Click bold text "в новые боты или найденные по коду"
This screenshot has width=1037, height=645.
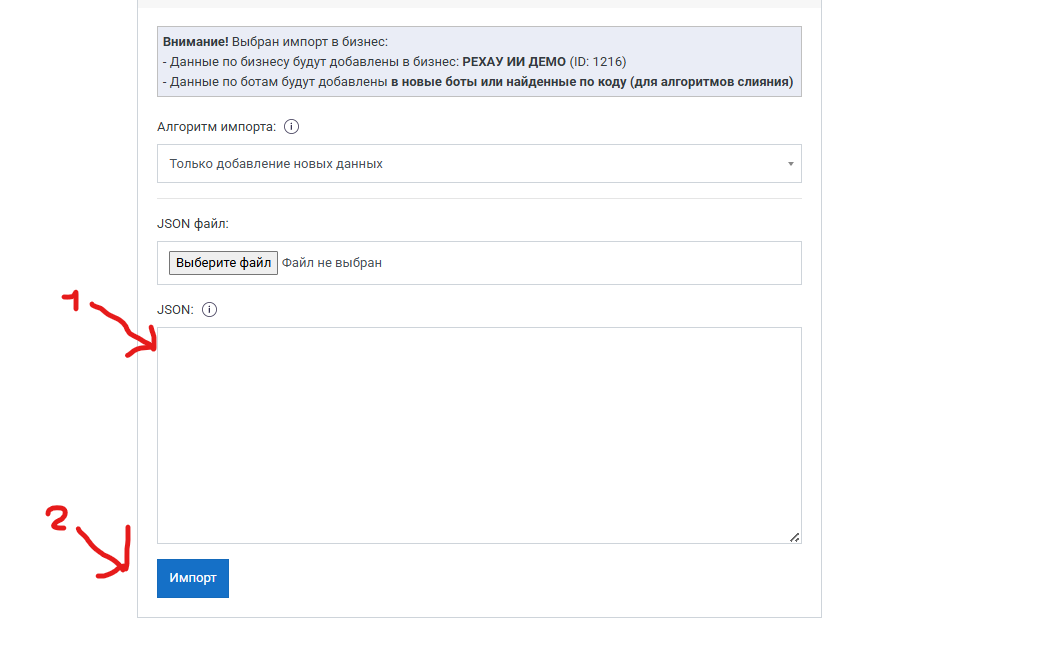tap(508, 82)
